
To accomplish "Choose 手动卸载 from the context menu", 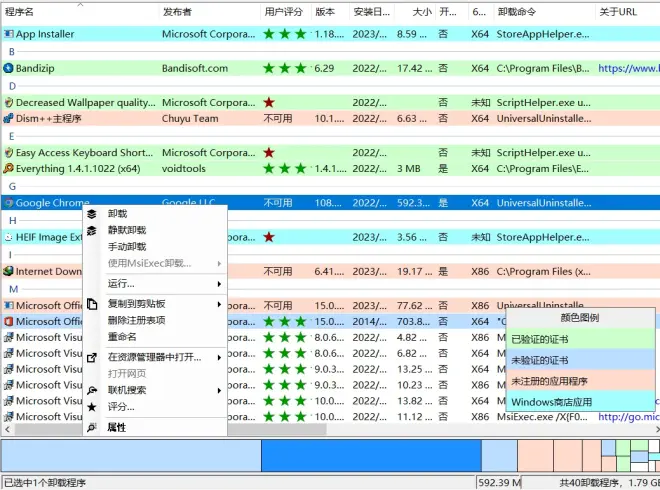I will tap(127, 247).
